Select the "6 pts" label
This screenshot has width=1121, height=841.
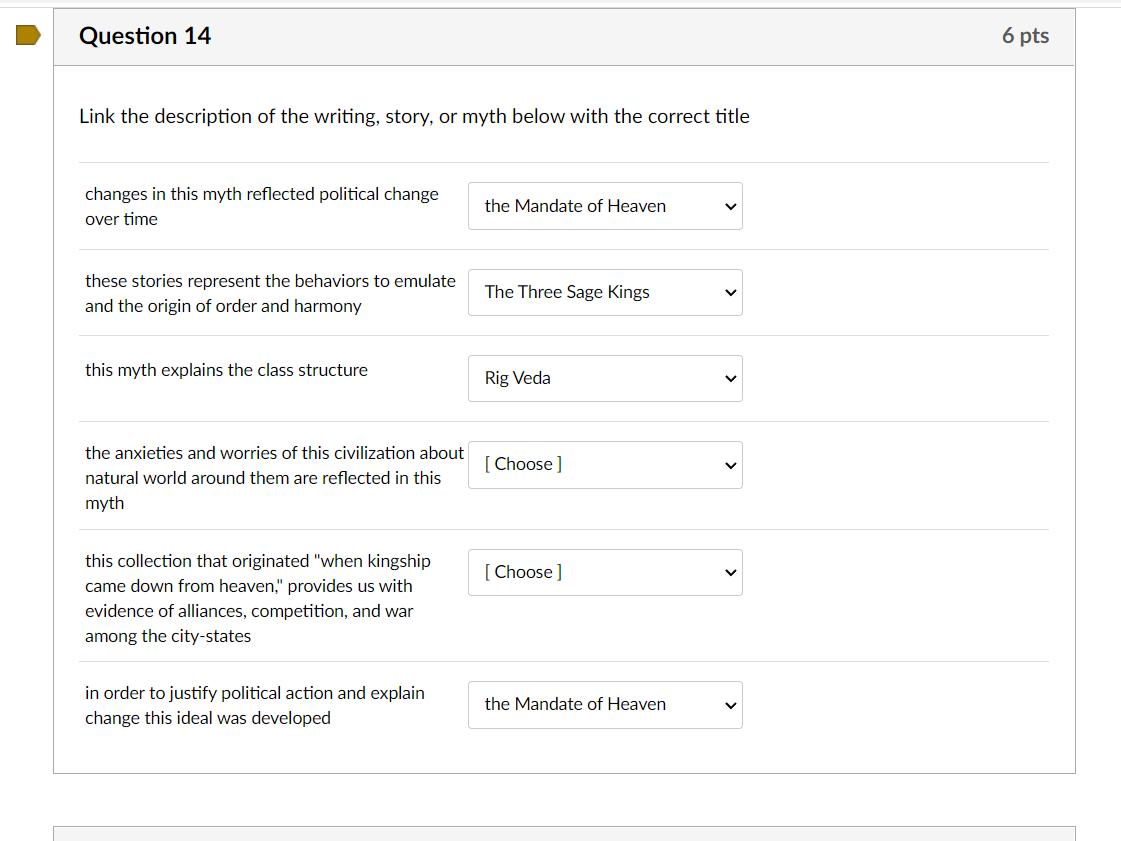click(1025, 36)
